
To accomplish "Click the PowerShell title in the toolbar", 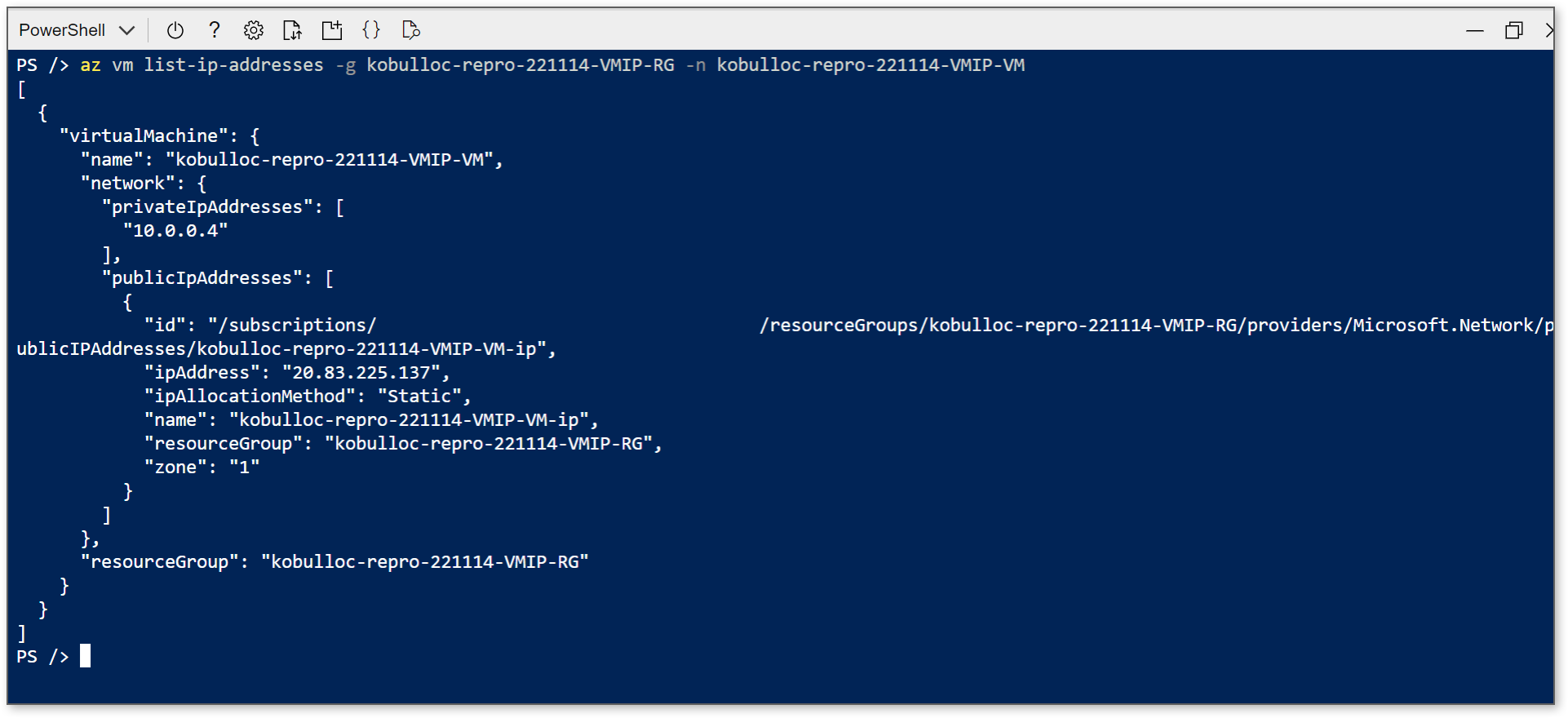I will (x=61, y=29).
